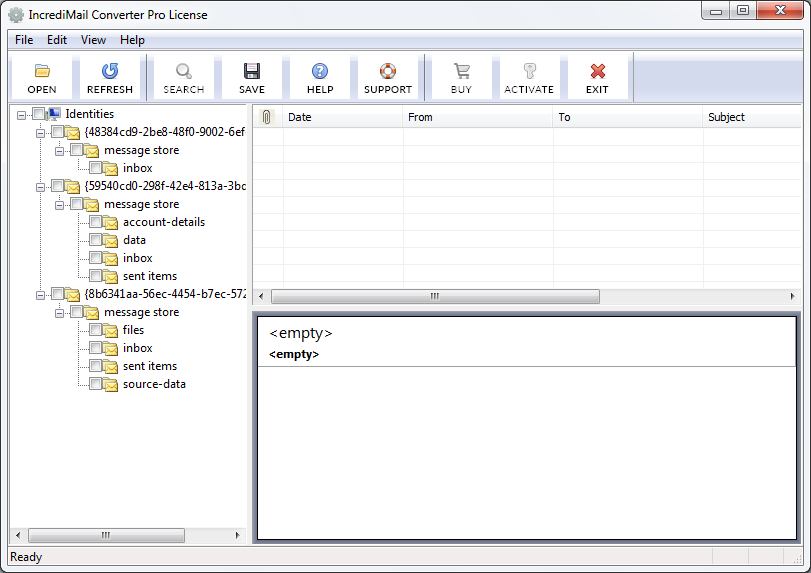811x573 pixels.
Task: Click the folder icon of {8b6341aa identity
Action: pos(72,294)
